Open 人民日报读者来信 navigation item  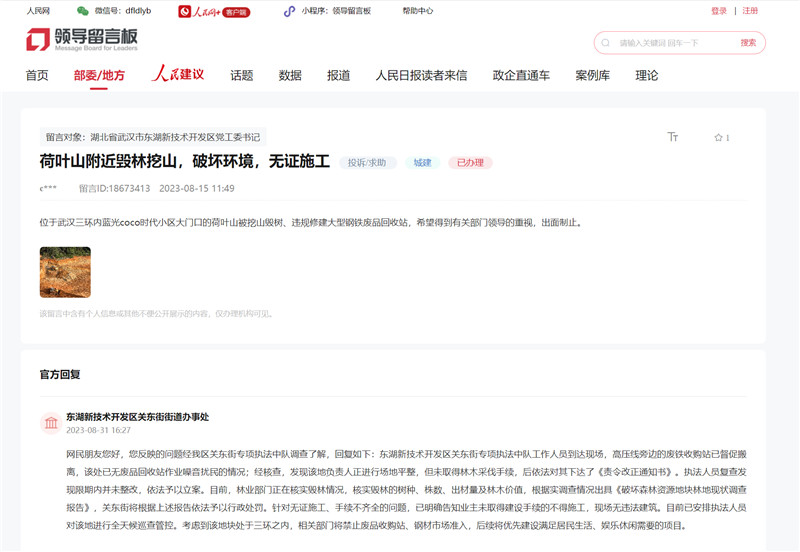point(421,76)
